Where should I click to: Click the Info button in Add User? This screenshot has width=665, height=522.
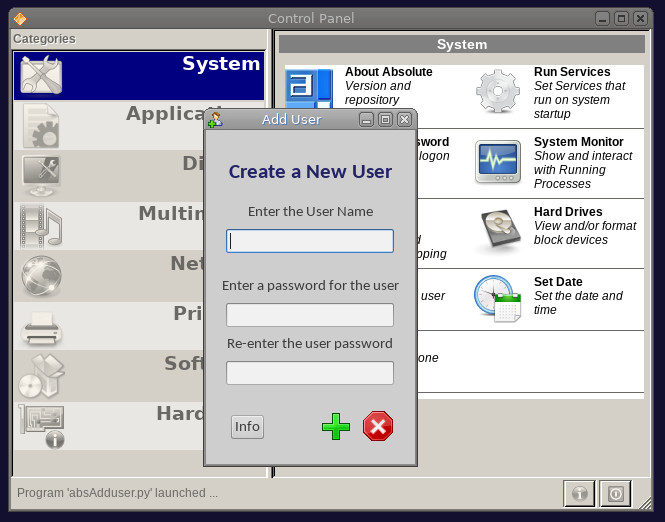pos(247,427)
